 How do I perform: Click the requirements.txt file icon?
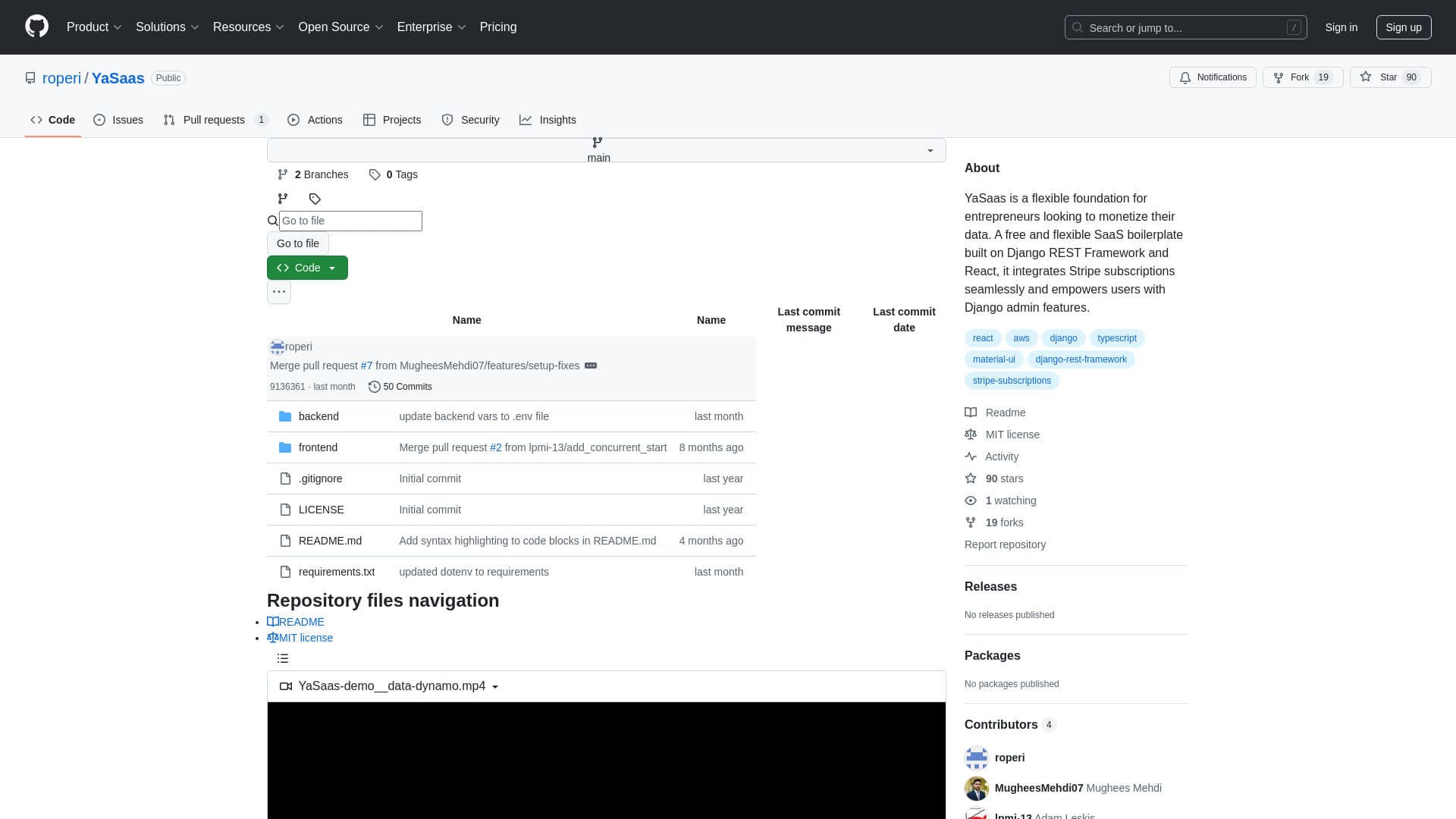[x=285, y=572]
